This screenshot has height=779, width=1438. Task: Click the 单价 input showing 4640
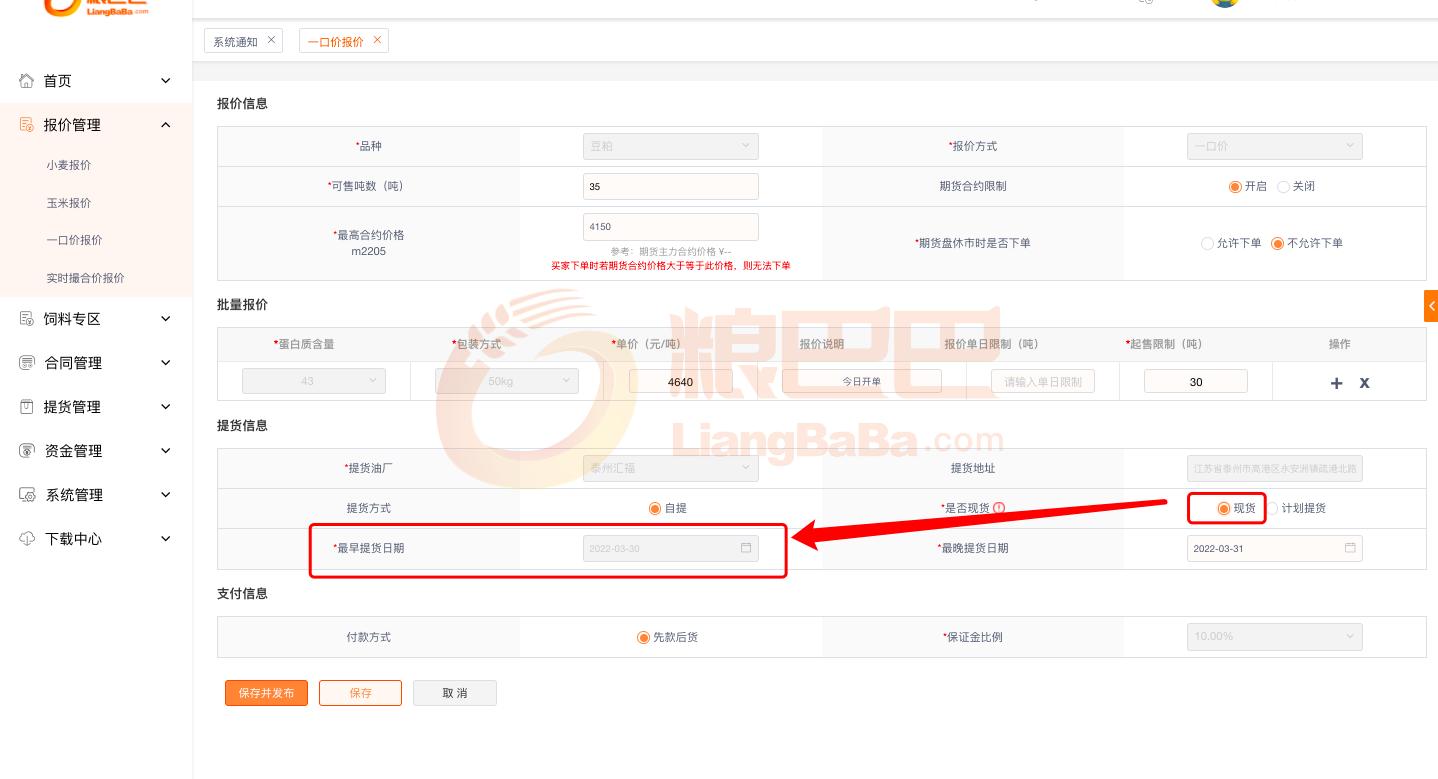pos(680,382)
